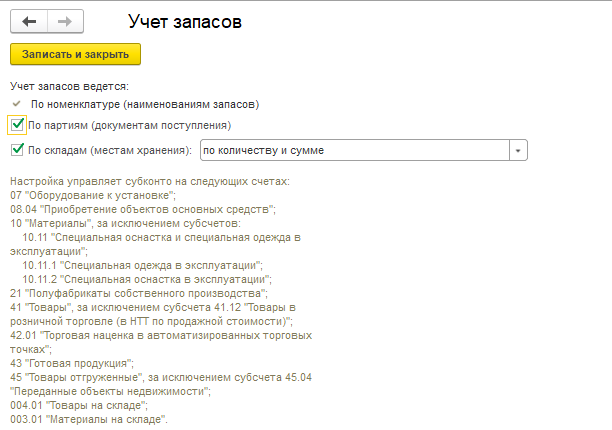
Task: Click the 'По складам (местам хранения):' label
Action: (110, 151)
